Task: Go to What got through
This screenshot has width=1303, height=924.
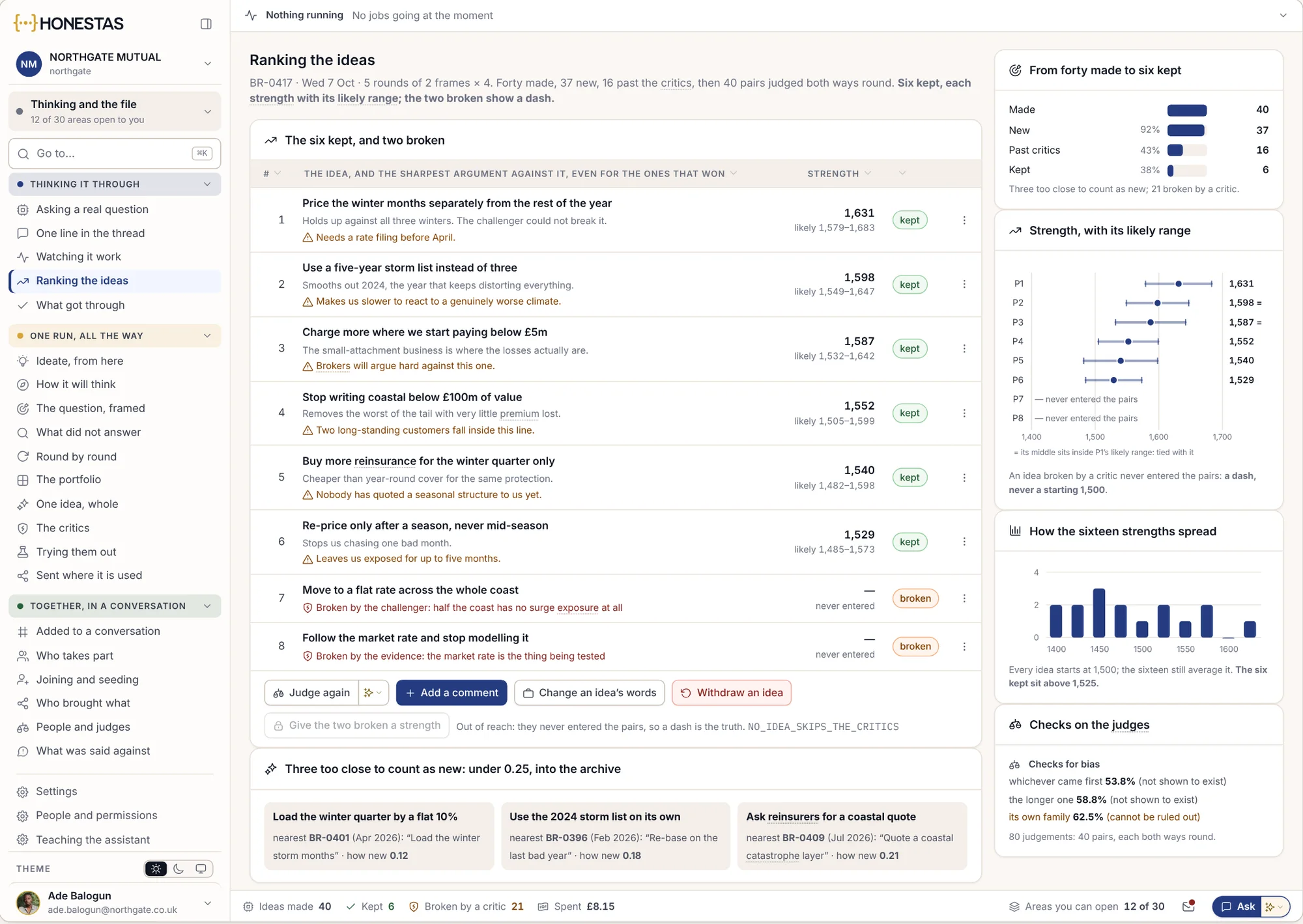Action: (115, 305)
